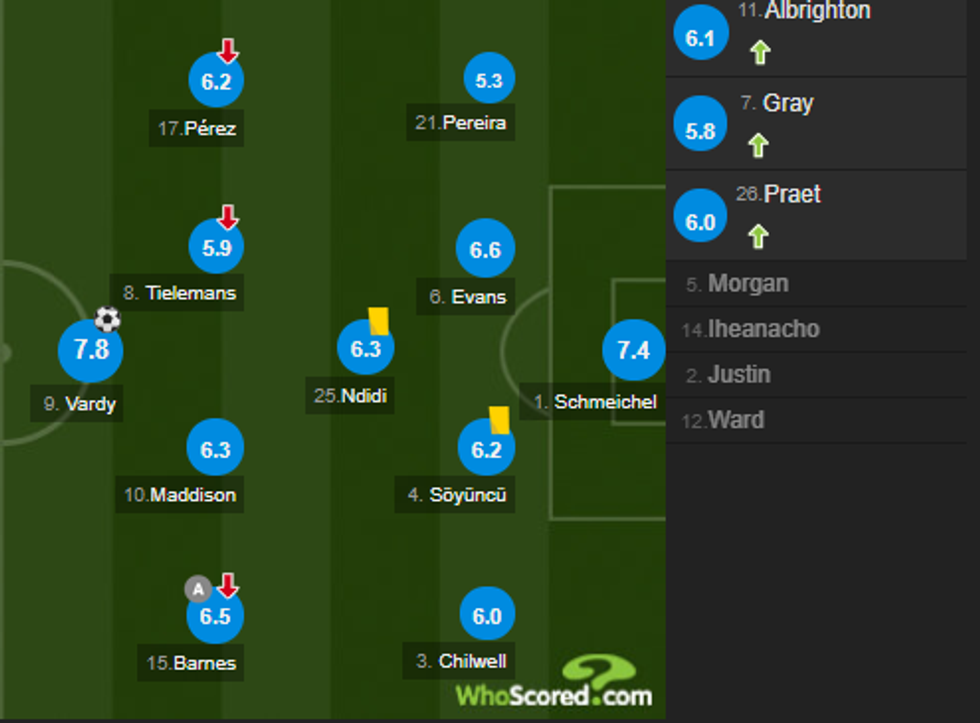Click the assist badge next to Barnes

point(198,589)
